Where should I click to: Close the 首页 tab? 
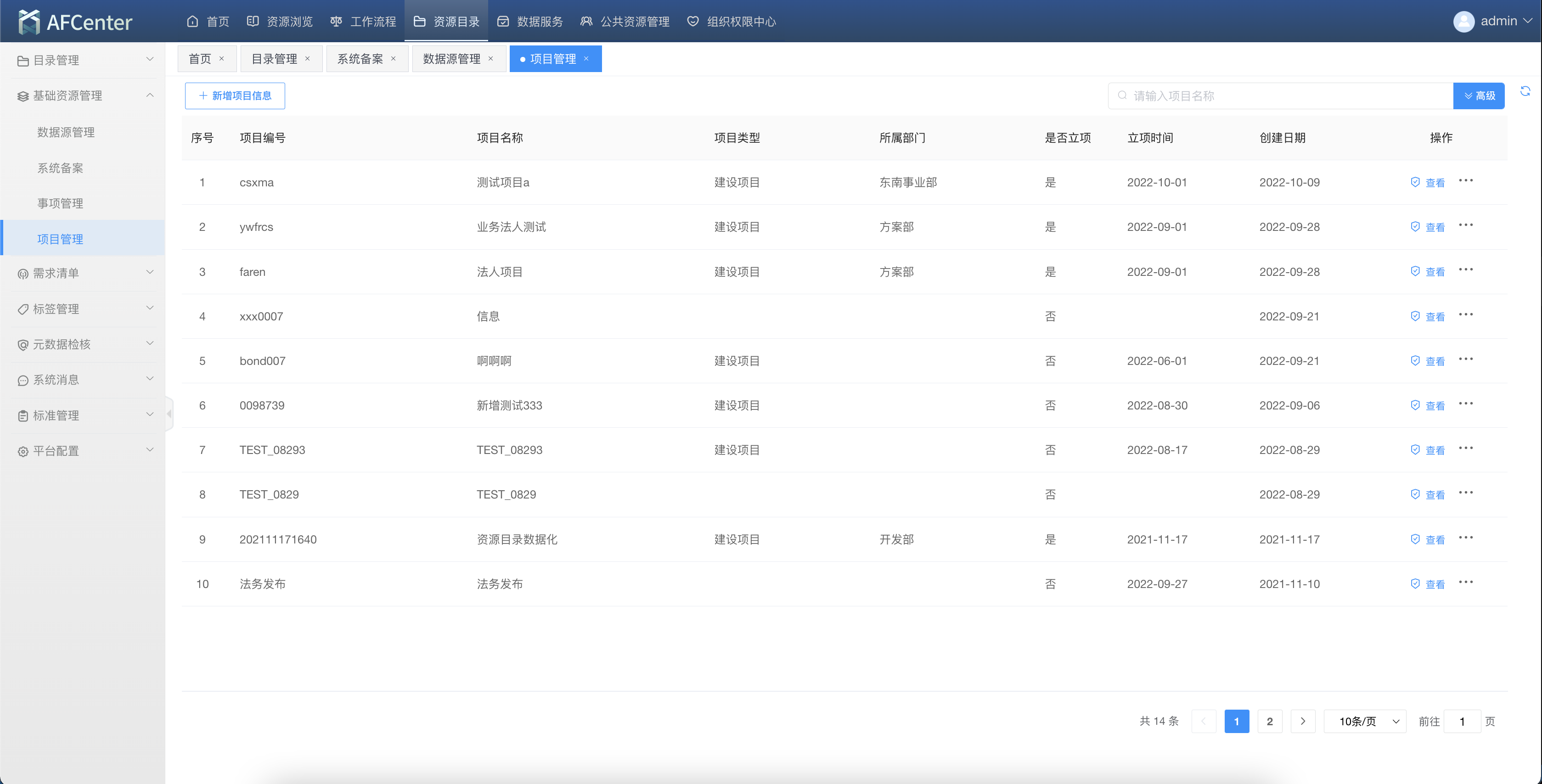pyautogui.click(x=221, y=59)
